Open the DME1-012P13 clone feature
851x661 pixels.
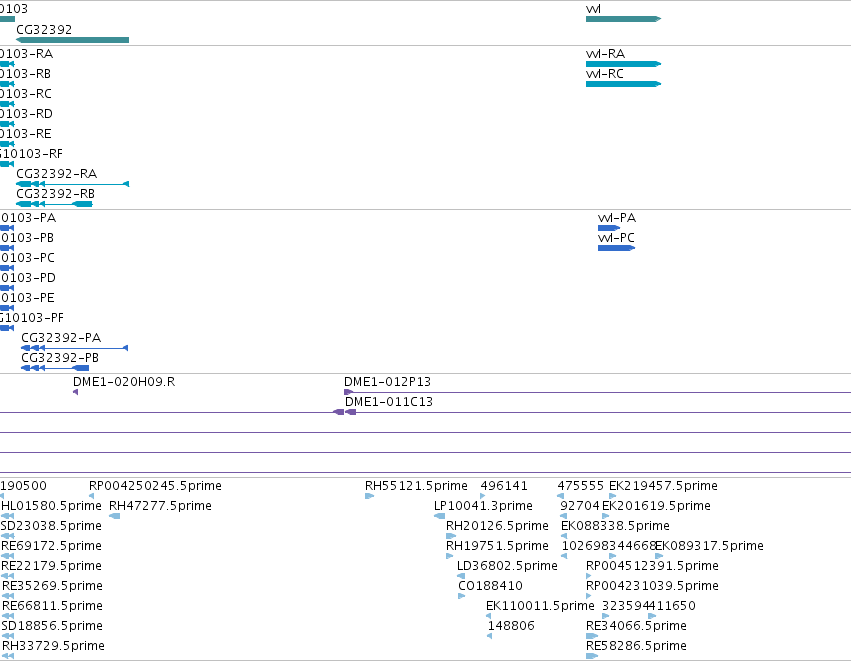pyautogui.click(x=598, y=392)
